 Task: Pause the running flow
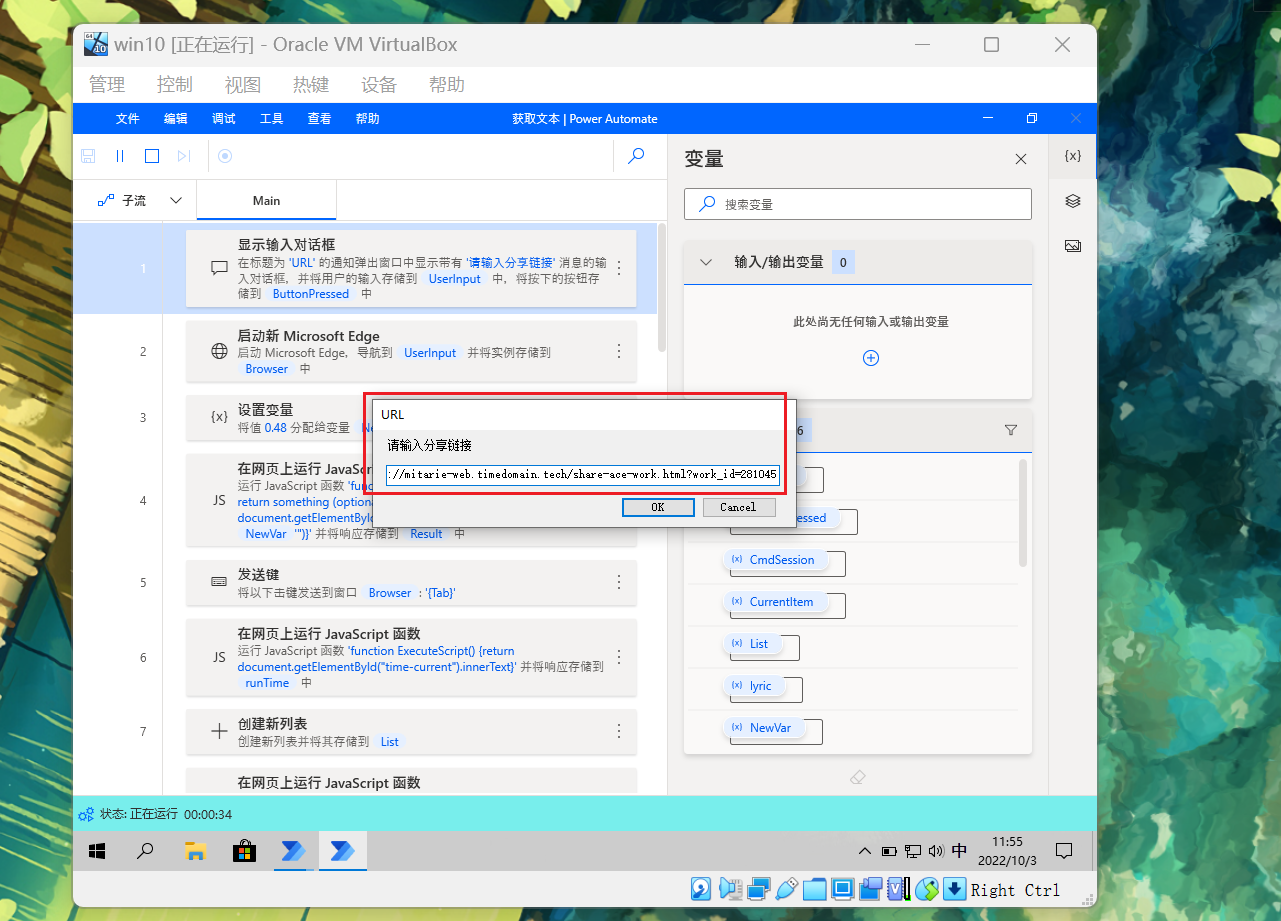pos(120,156)
